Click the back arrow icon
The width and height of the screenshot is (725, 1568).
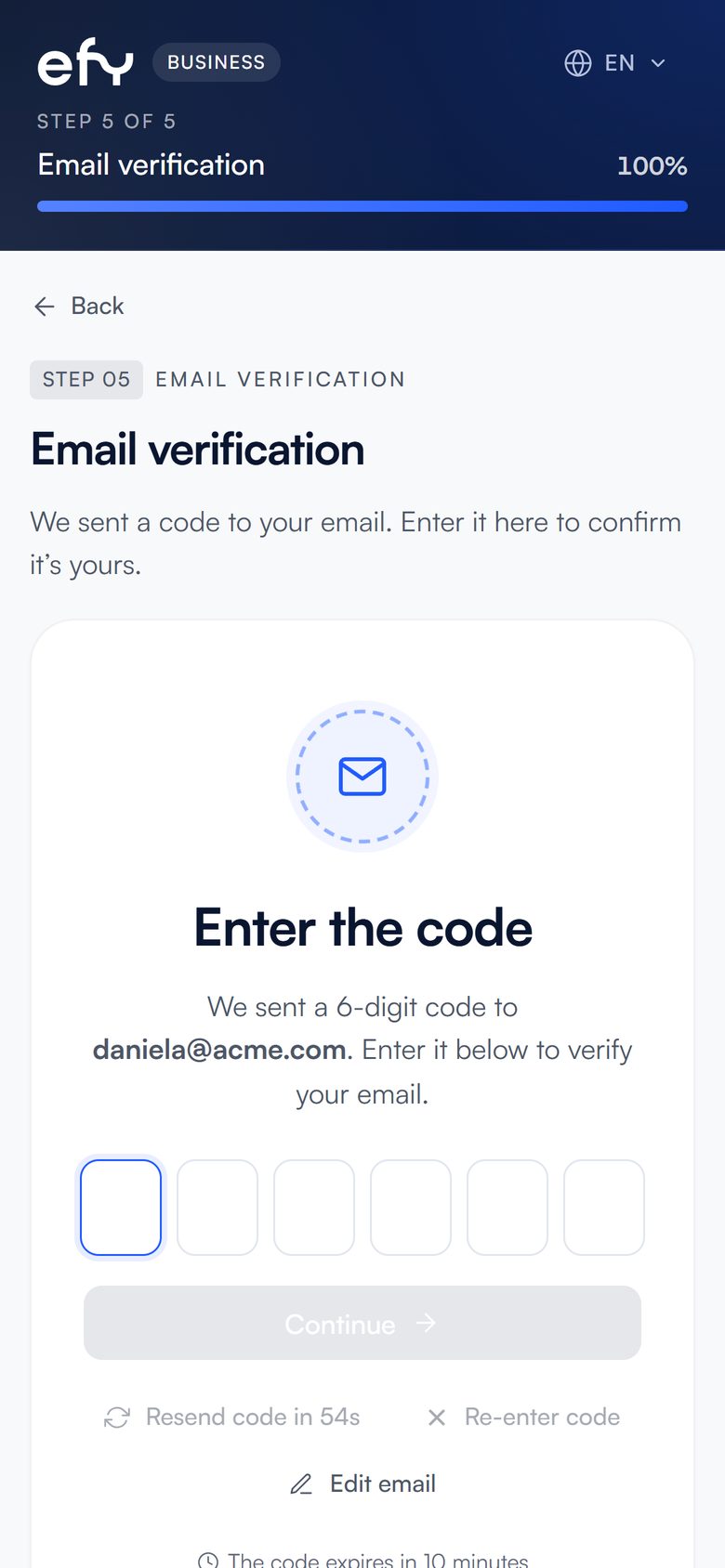(x=45, y=307)
